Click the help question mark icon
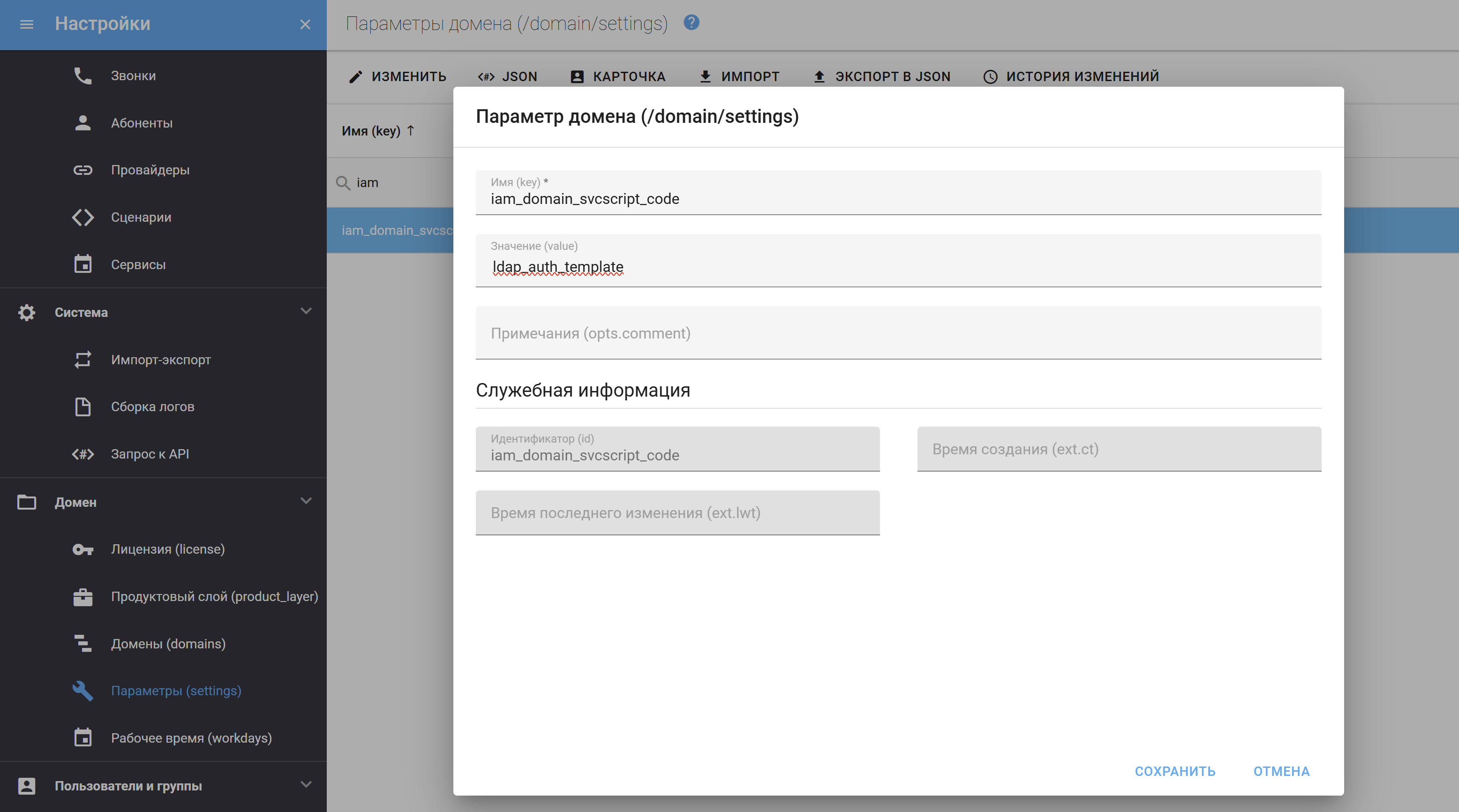This screenshot has height=812, width=1459. (691, 23)
